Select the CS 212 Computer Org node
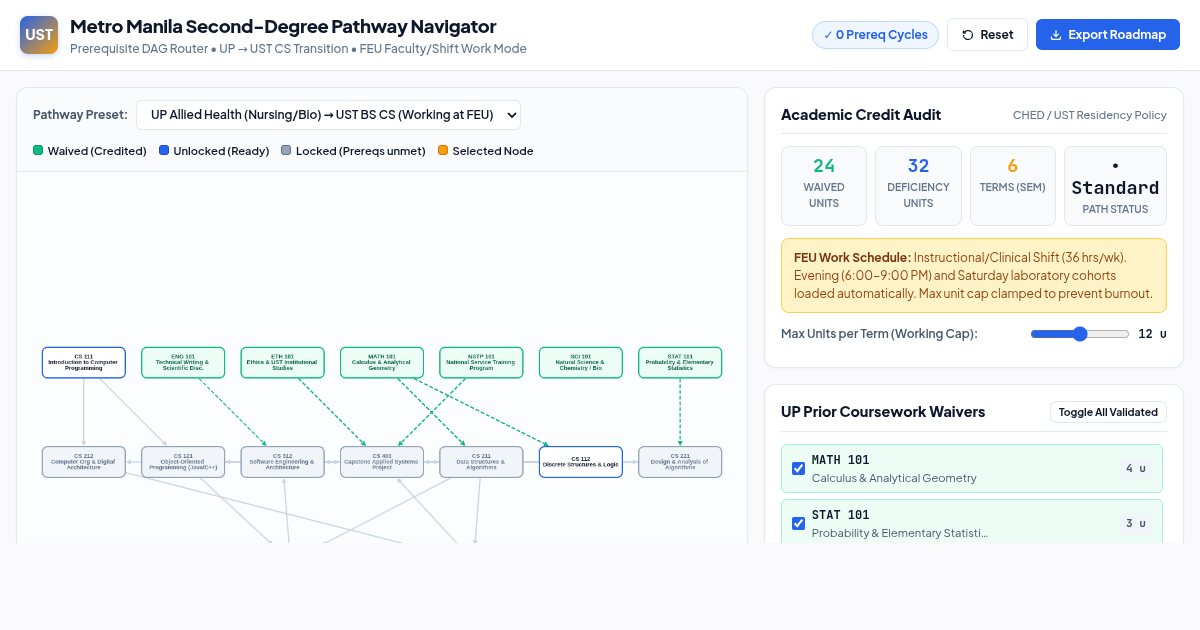The width and height of the screenshot is (1200, 630). coord(84,462)
